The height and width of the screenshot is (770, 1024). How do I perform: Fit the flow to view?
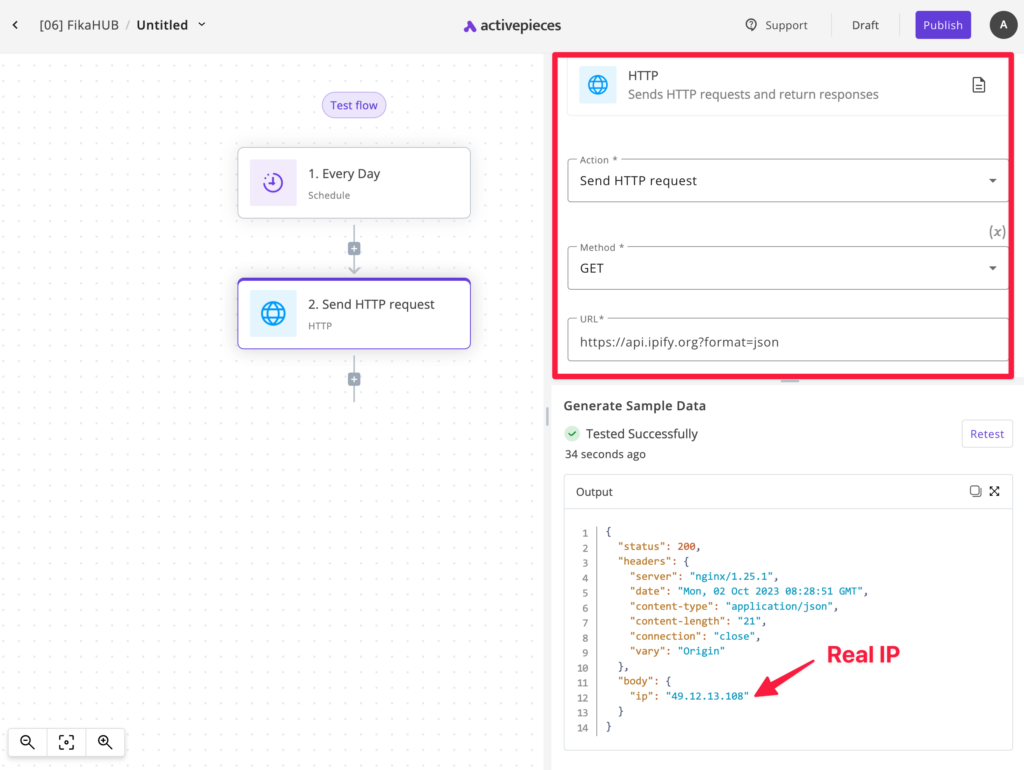pyautogui.click(x=66, y=742)
